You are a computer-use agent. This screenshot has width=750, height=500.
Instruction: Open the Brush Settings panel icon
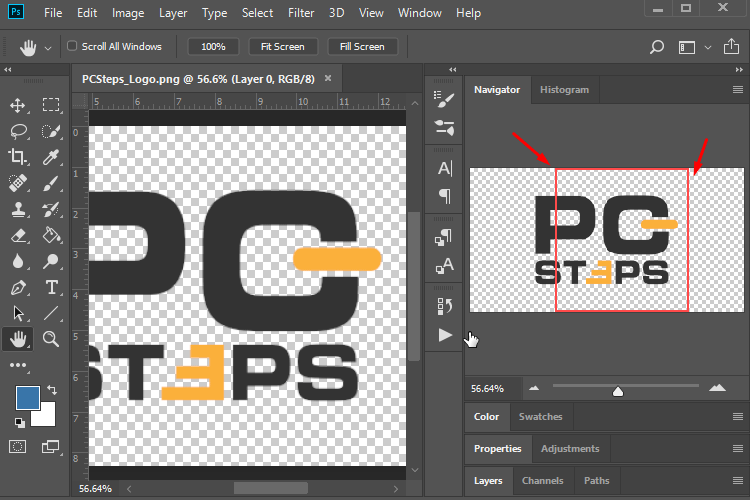[444, 100]
